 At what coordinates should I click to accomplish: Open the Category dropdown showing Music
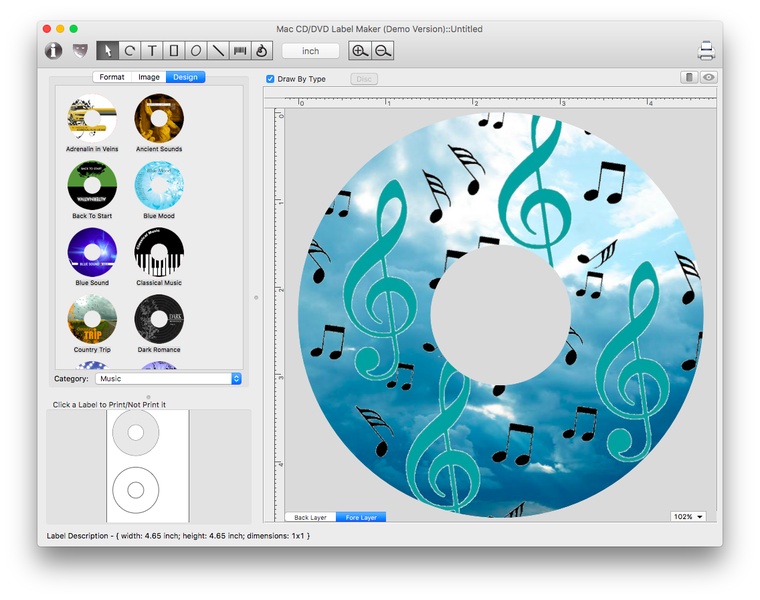169,379
